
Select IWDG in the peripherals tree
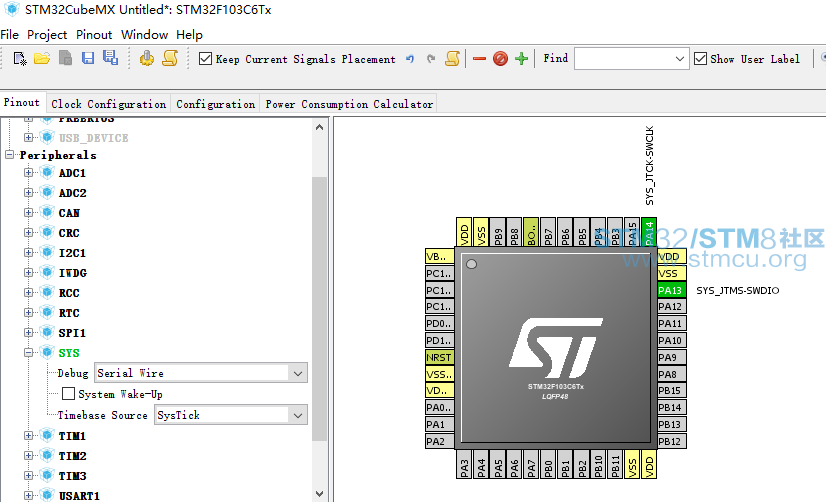[x=73, y=273]
